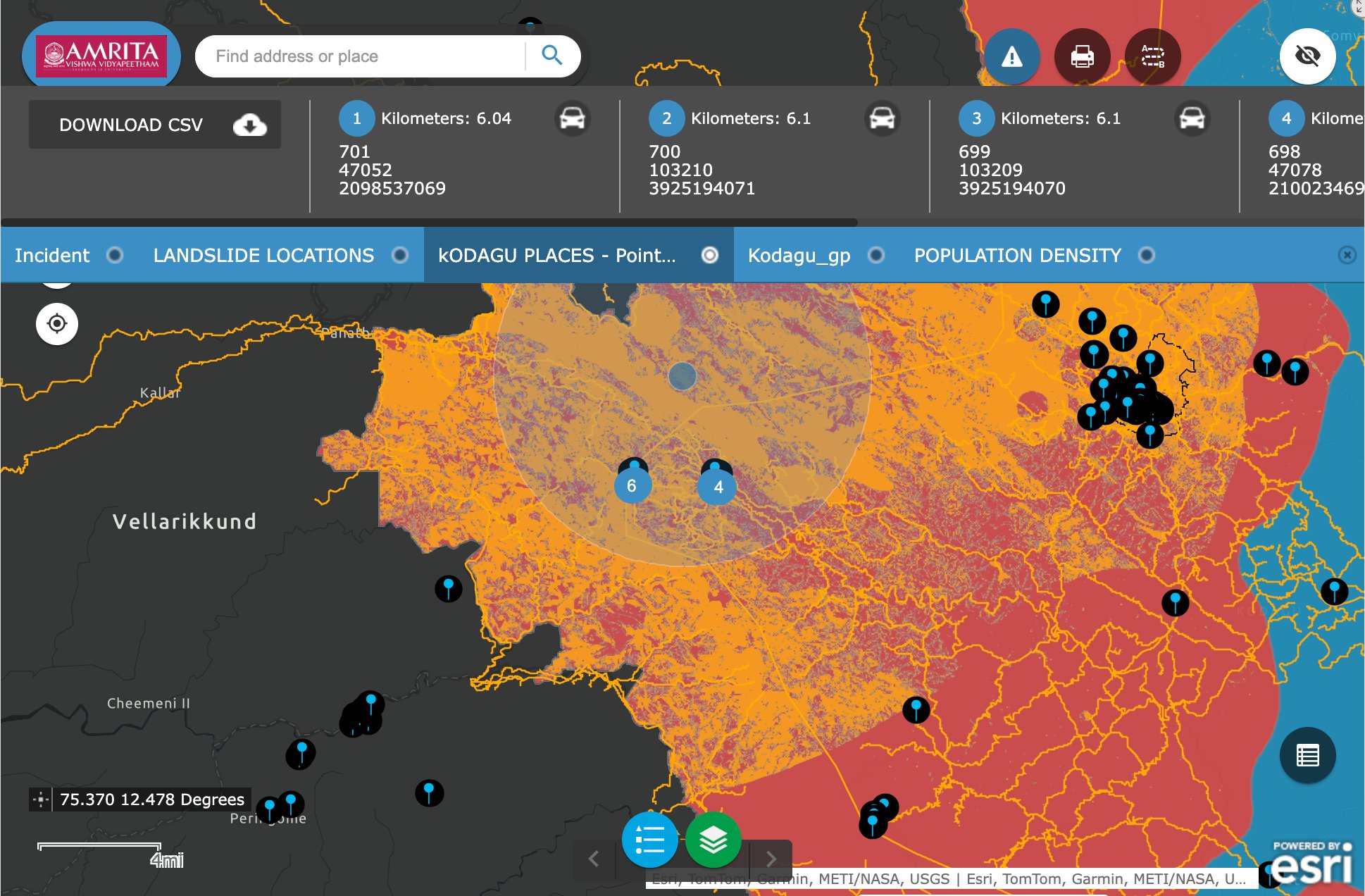Click the search magnifier icon
Image resolution: width=1365 pixels, height=896 pixels.
coord(552,56)
